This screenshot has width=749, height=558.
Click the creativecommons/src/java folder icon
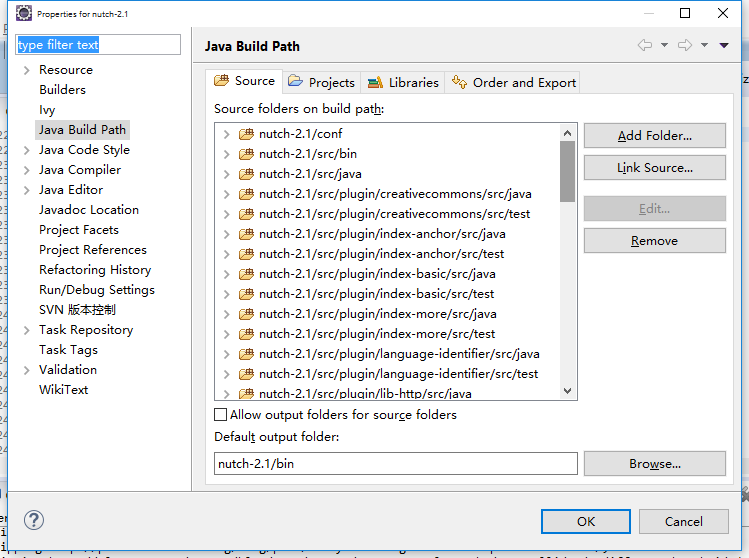[x=246, y=194]
